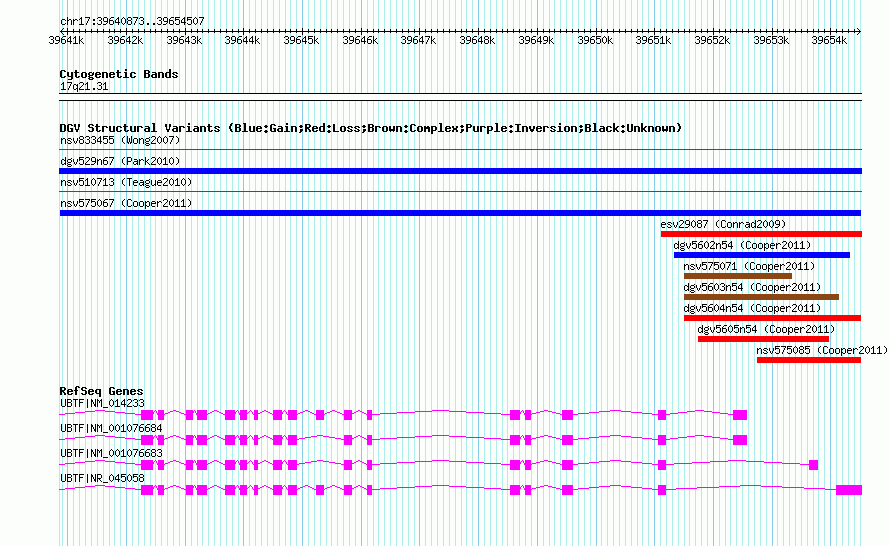Click the first exon of UBTF|NM_014233
This screenshot has width=890, height=546.
(147, 415)
